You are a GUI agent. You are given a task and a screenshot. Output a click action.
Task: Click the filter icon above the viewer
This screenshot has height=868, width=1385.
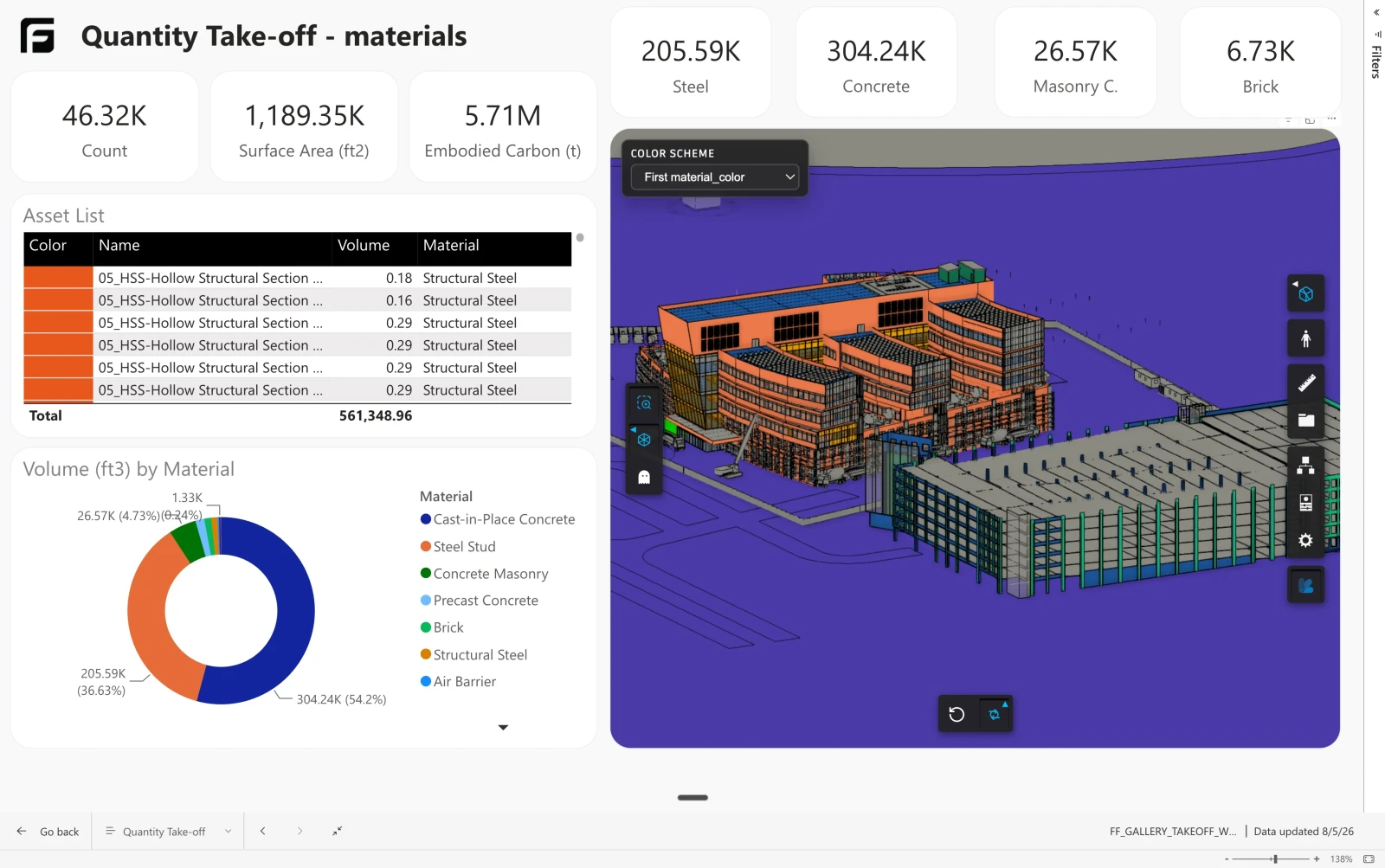click(x=1289, y=119)
